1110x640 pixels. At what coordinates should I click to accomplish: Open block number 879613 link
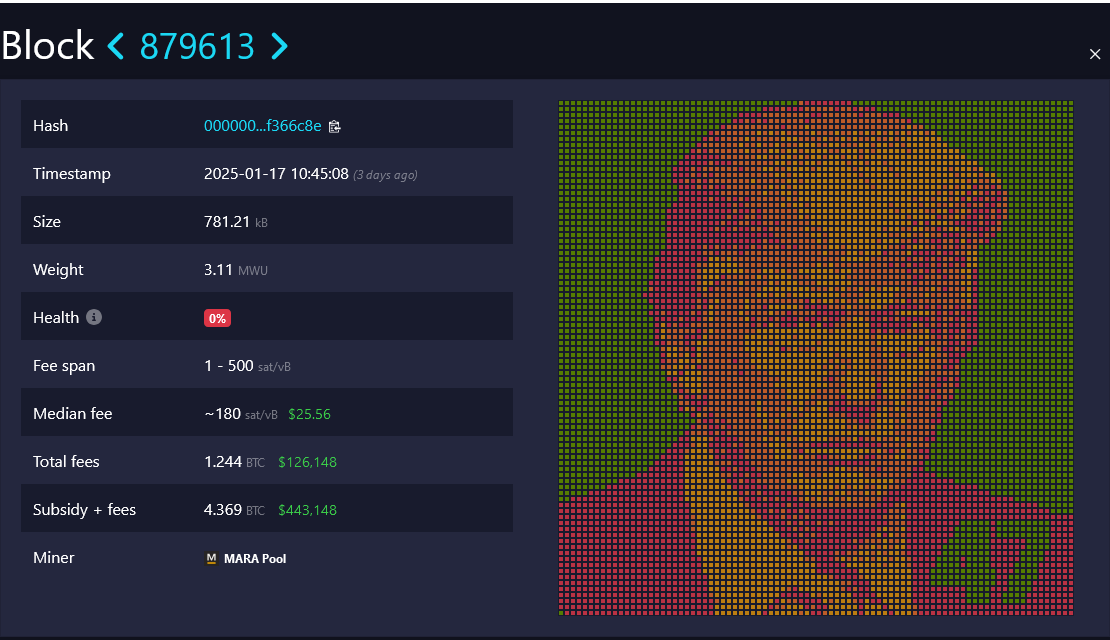point(197,46)
